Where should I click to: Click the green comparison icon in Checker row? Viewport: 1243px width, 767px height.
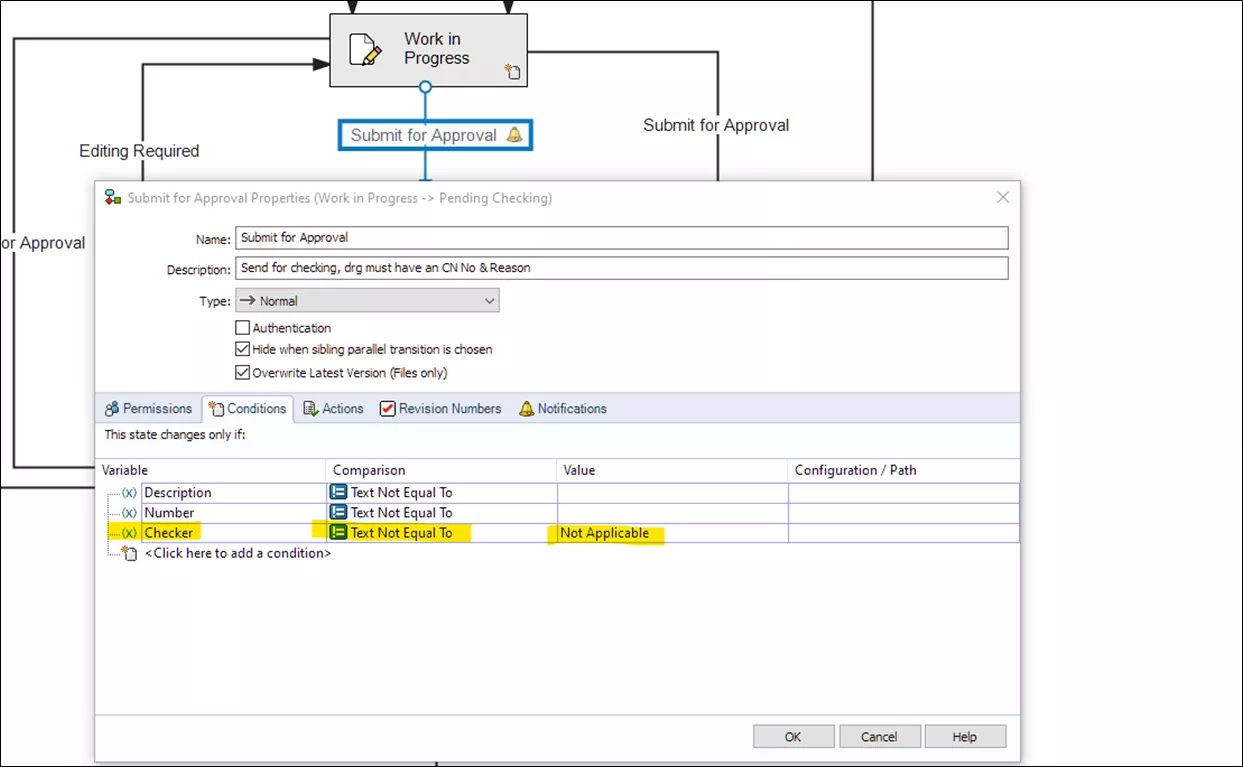point(339,532)
